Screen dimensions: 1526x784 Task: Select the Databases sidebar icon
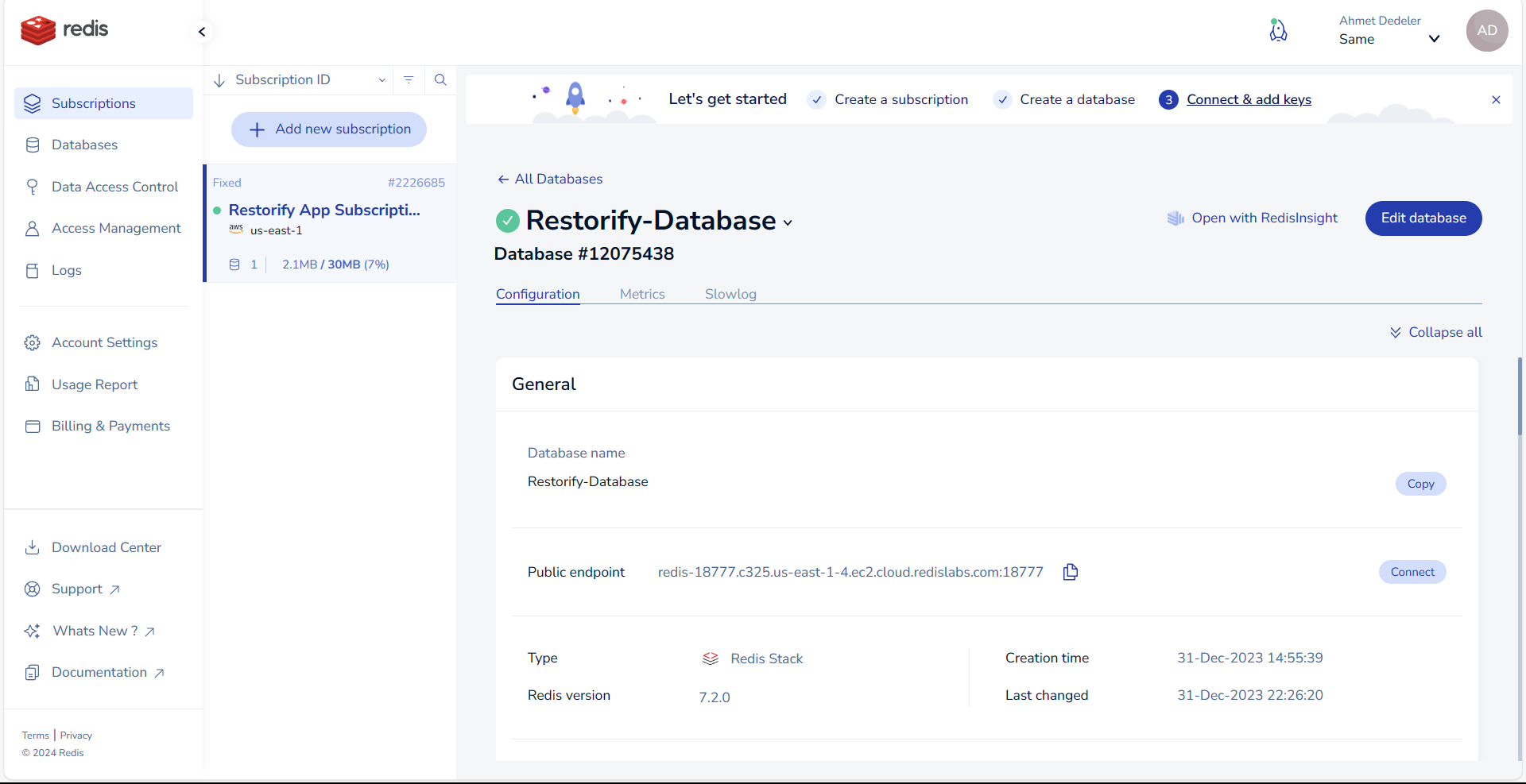(33, 145)
